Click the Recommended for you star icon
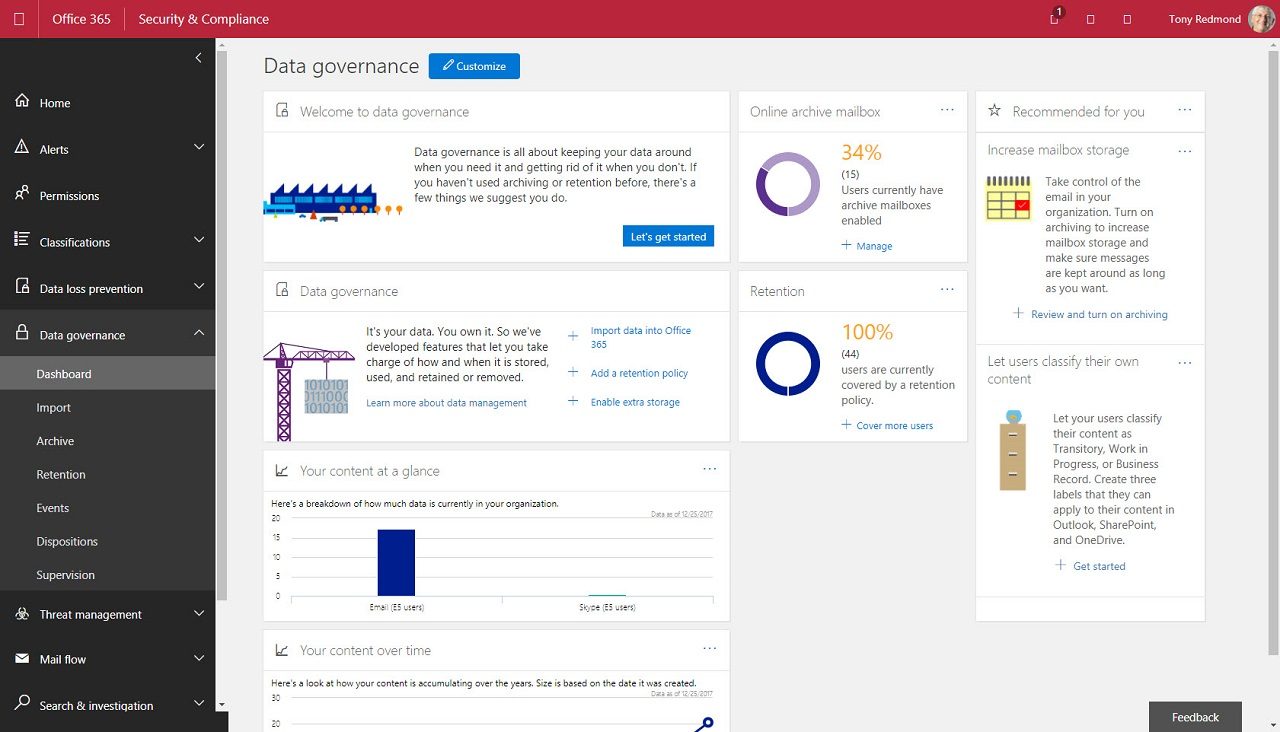 tap(994, 111)
